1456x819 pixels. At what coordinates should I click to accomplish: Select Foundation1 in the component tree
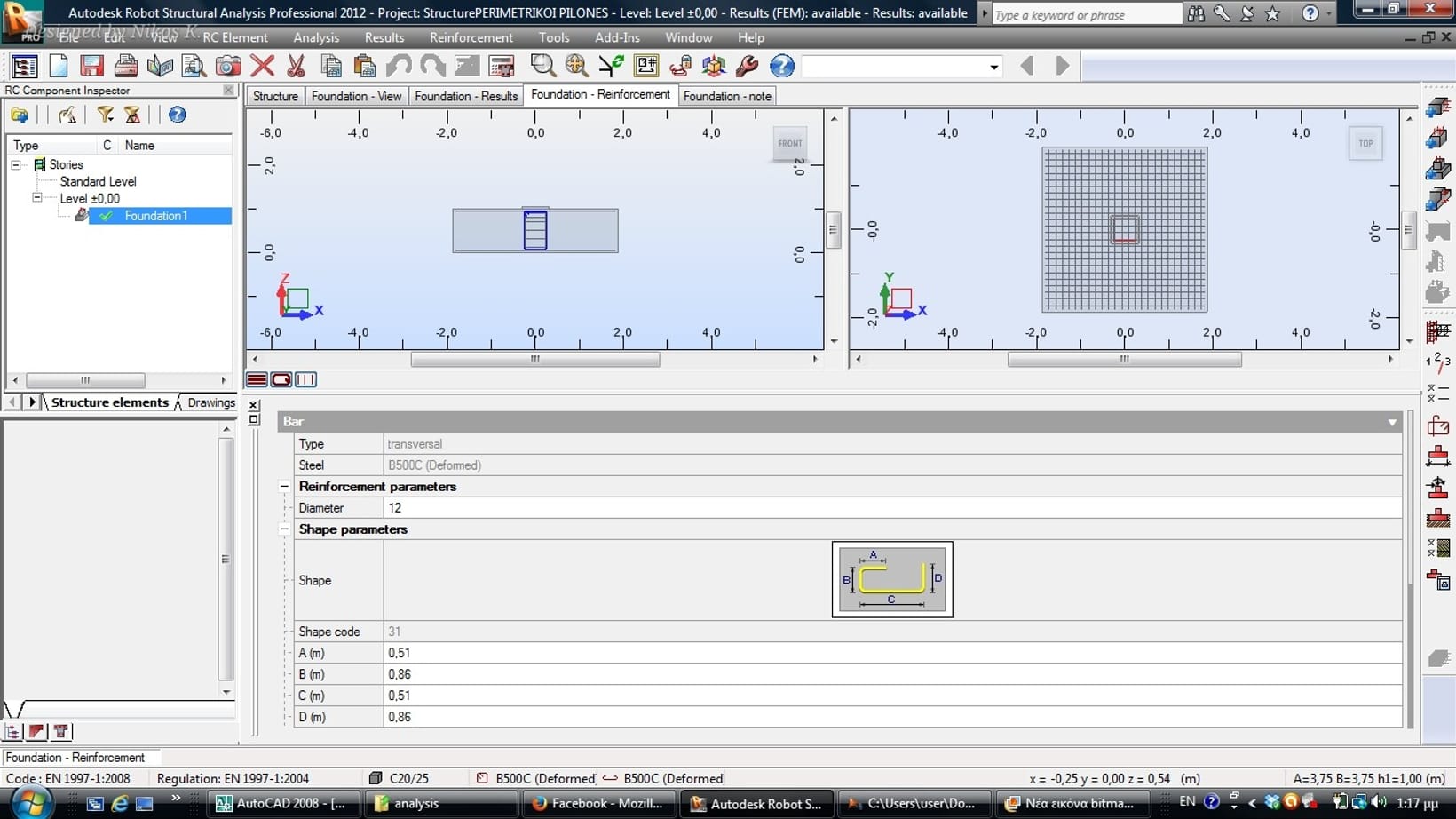click(x=156, y=216)
